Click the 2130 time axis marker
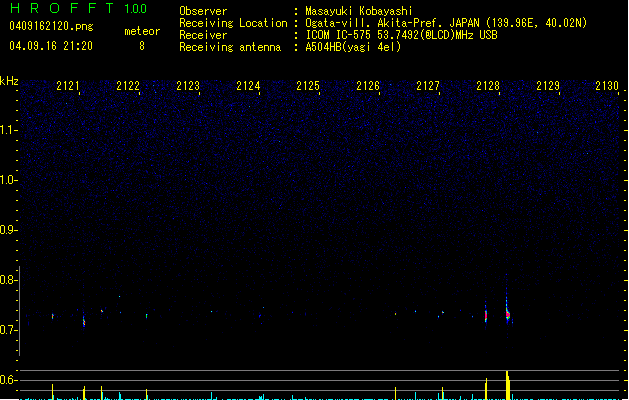 [x=607, y=86]
